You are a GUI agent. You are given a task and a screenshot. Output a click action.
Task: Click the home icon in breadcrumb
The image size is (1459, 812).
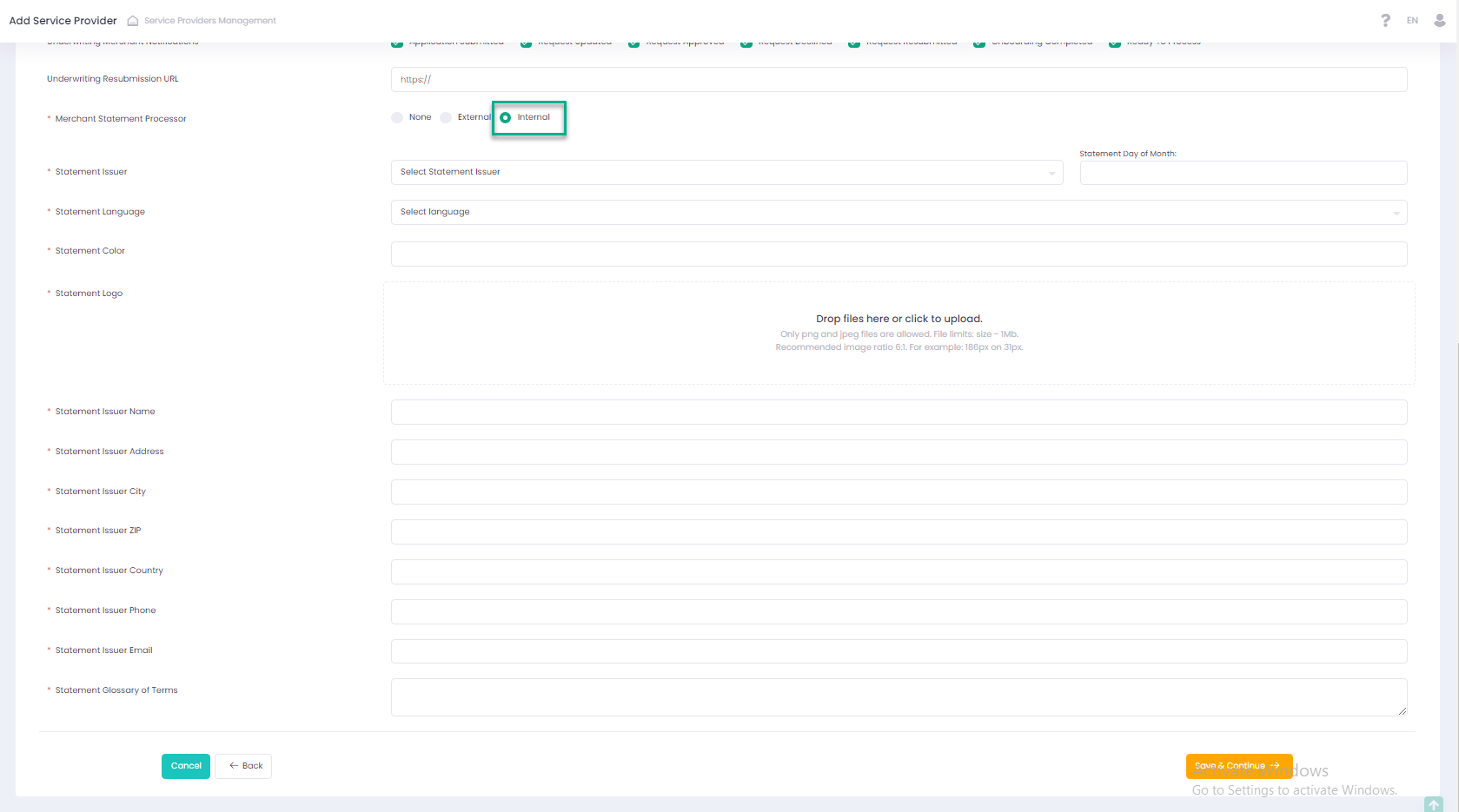pyautogui.click(x=132, y=21)
